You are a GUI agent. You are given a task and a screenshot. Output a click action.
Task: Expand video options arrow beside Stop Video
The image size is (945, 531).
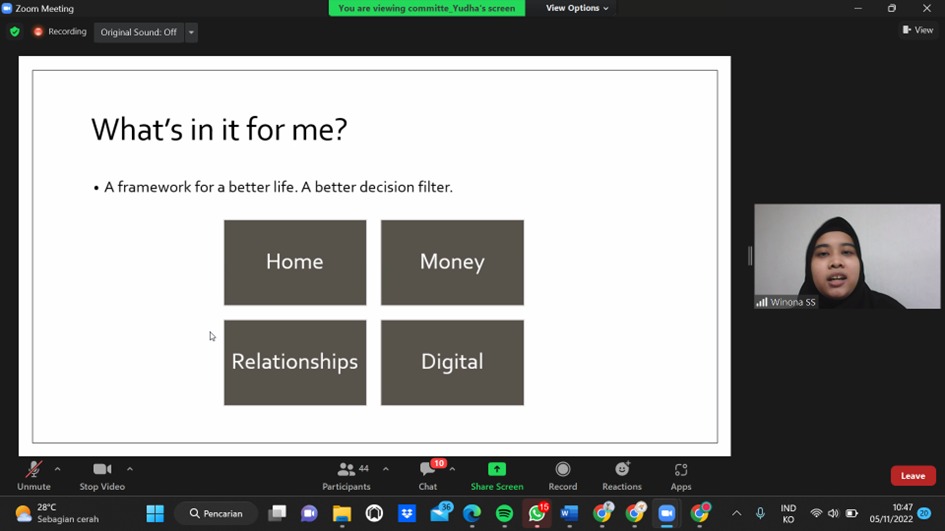[x=130, y=469]
